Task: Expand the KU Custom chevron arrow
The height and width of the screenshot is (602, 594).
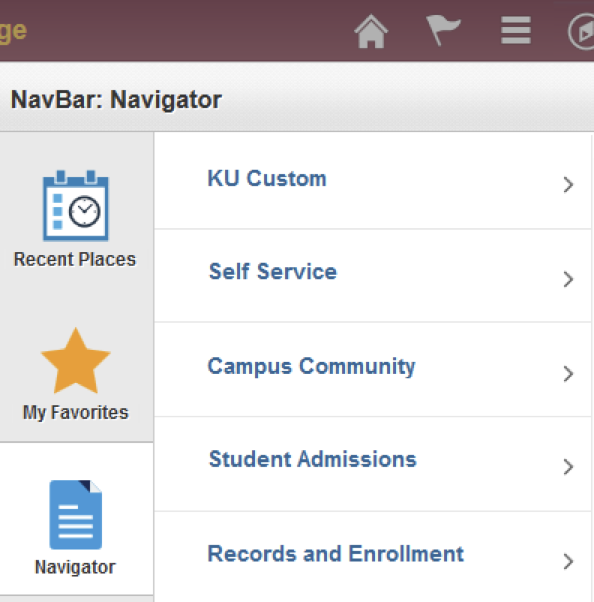Action: [x=568, y=185]
